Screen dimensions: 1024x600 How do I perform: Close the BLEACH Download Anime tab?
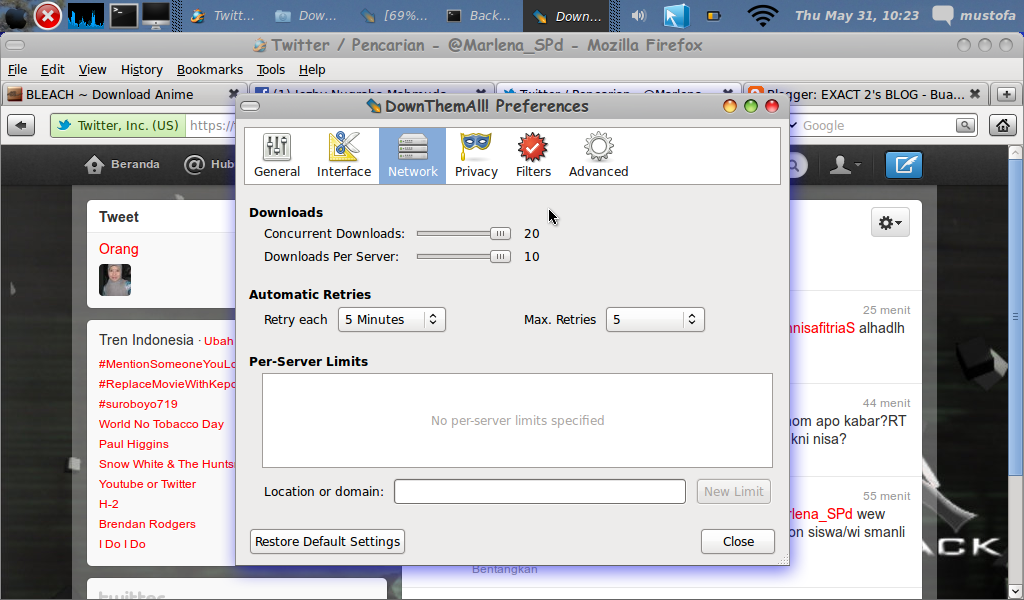click(233, 94)
